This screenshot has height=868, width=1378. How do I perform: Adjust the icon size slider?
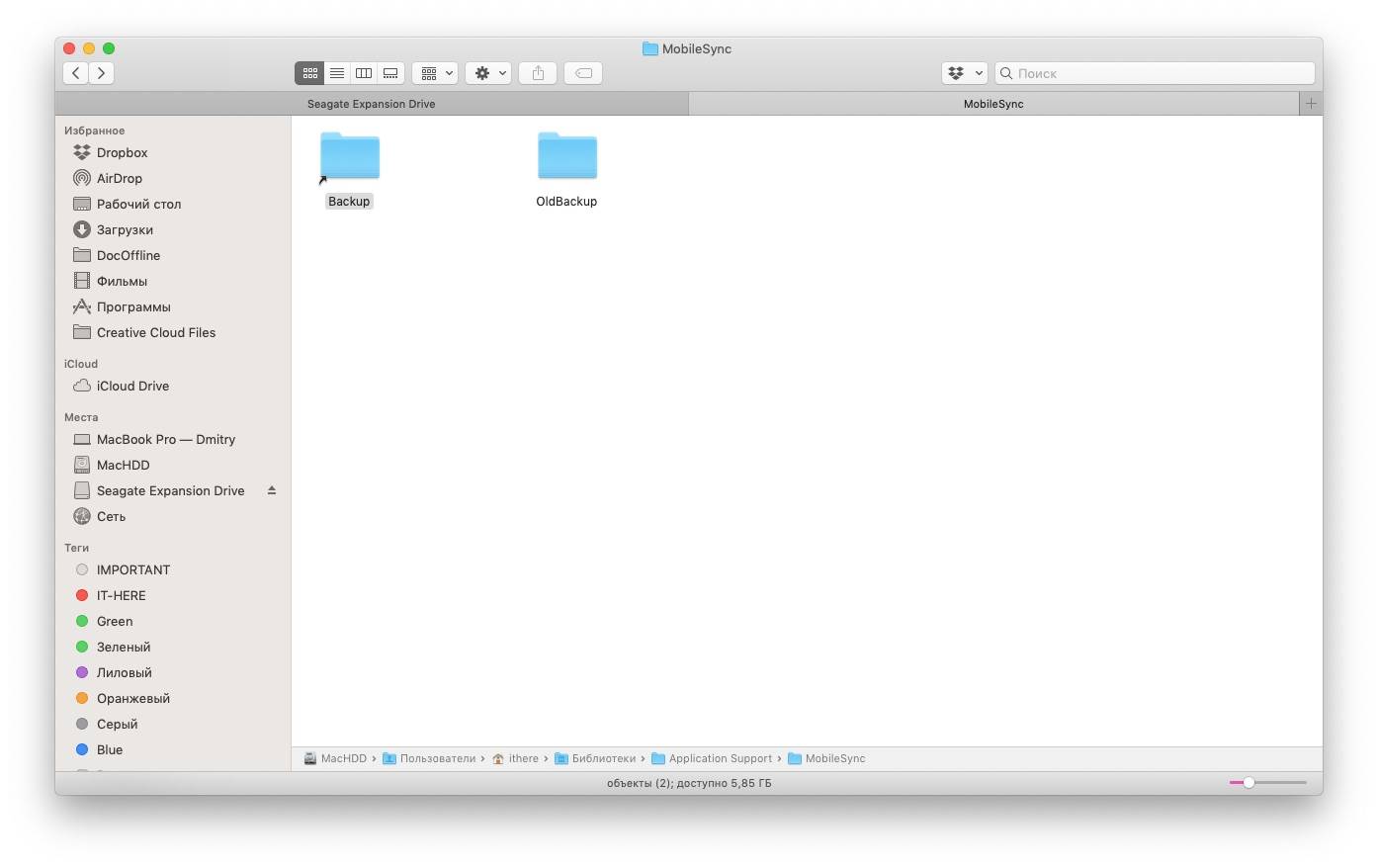pyautogui.click(x=1249, y=782)
